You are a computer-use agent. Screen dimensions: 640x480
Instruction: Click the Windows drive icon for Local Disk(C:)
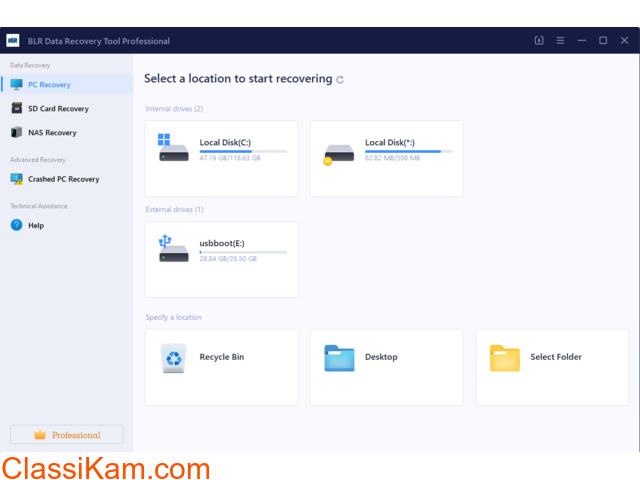pyautogui.click(x=173, y=147)
